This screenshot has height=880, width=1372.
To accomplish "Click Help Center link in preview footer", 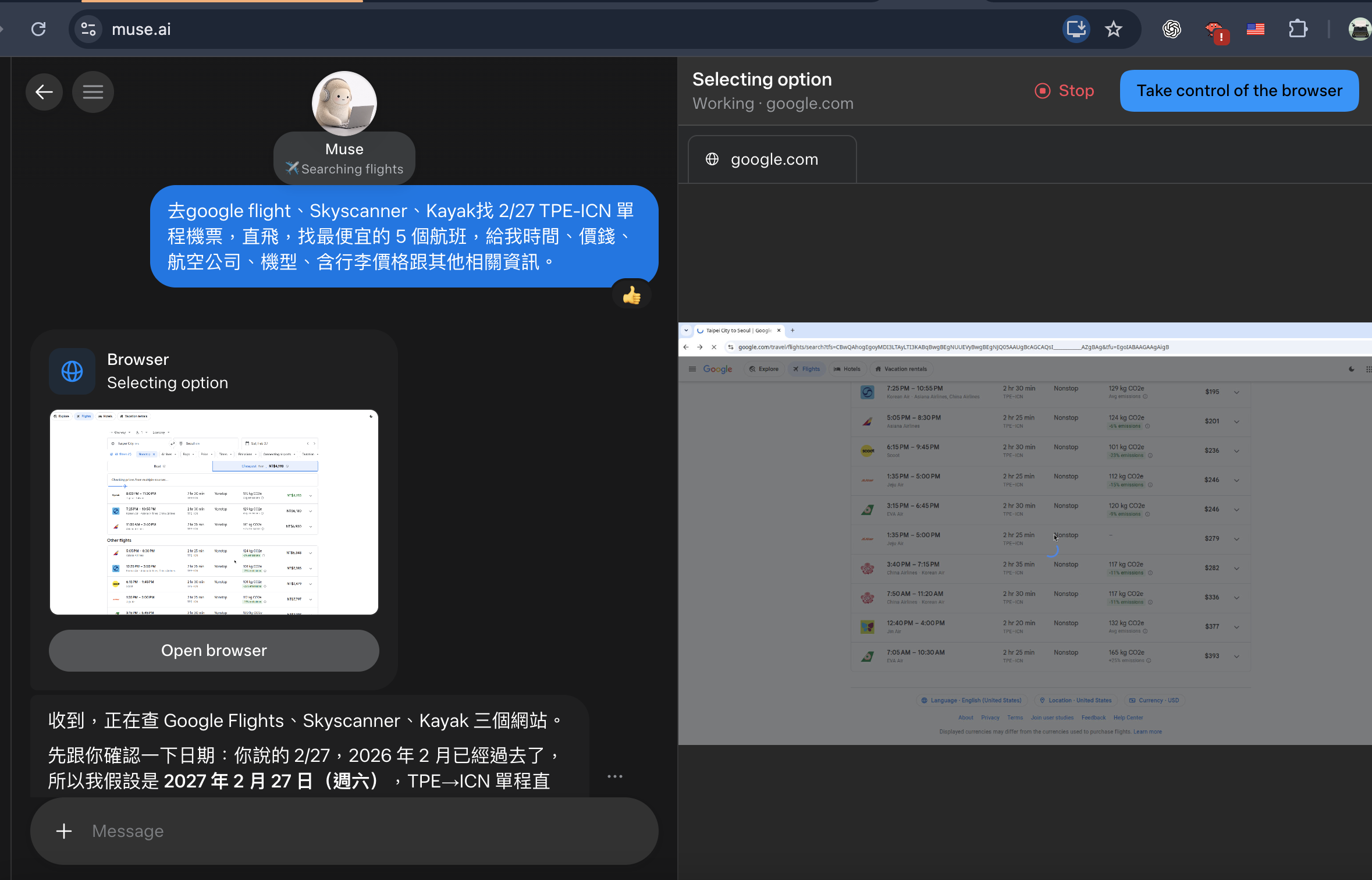I will 1128,718.
